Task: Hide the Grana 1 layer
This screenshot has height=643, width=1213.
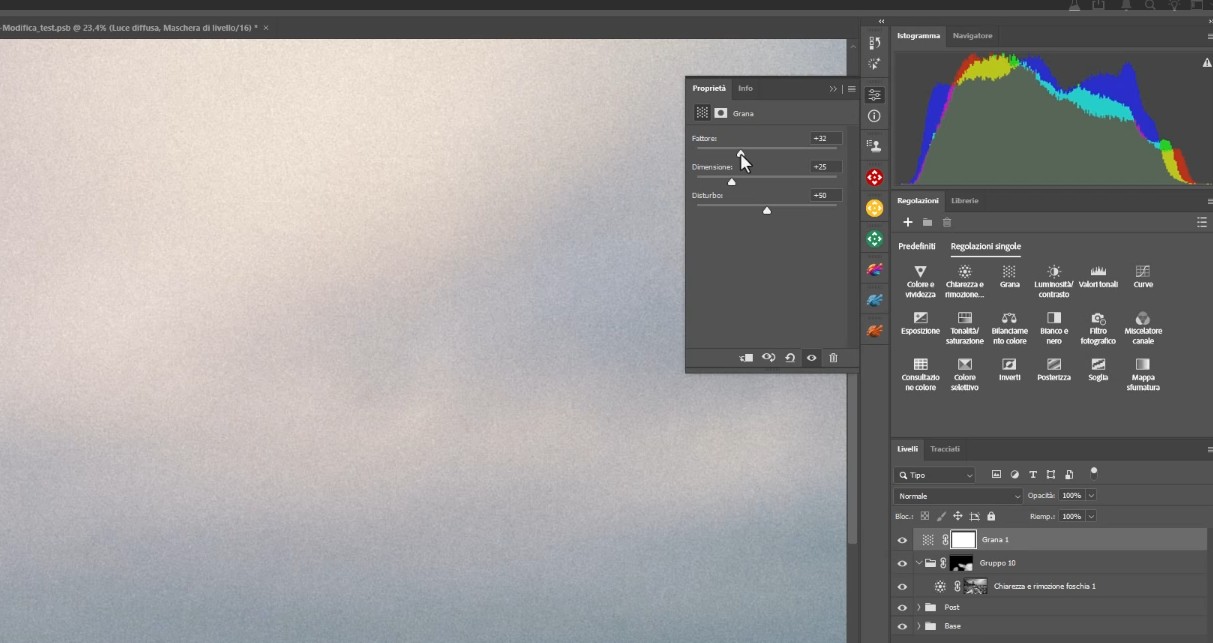Action: pyautogui.click(x=902, y=540)
